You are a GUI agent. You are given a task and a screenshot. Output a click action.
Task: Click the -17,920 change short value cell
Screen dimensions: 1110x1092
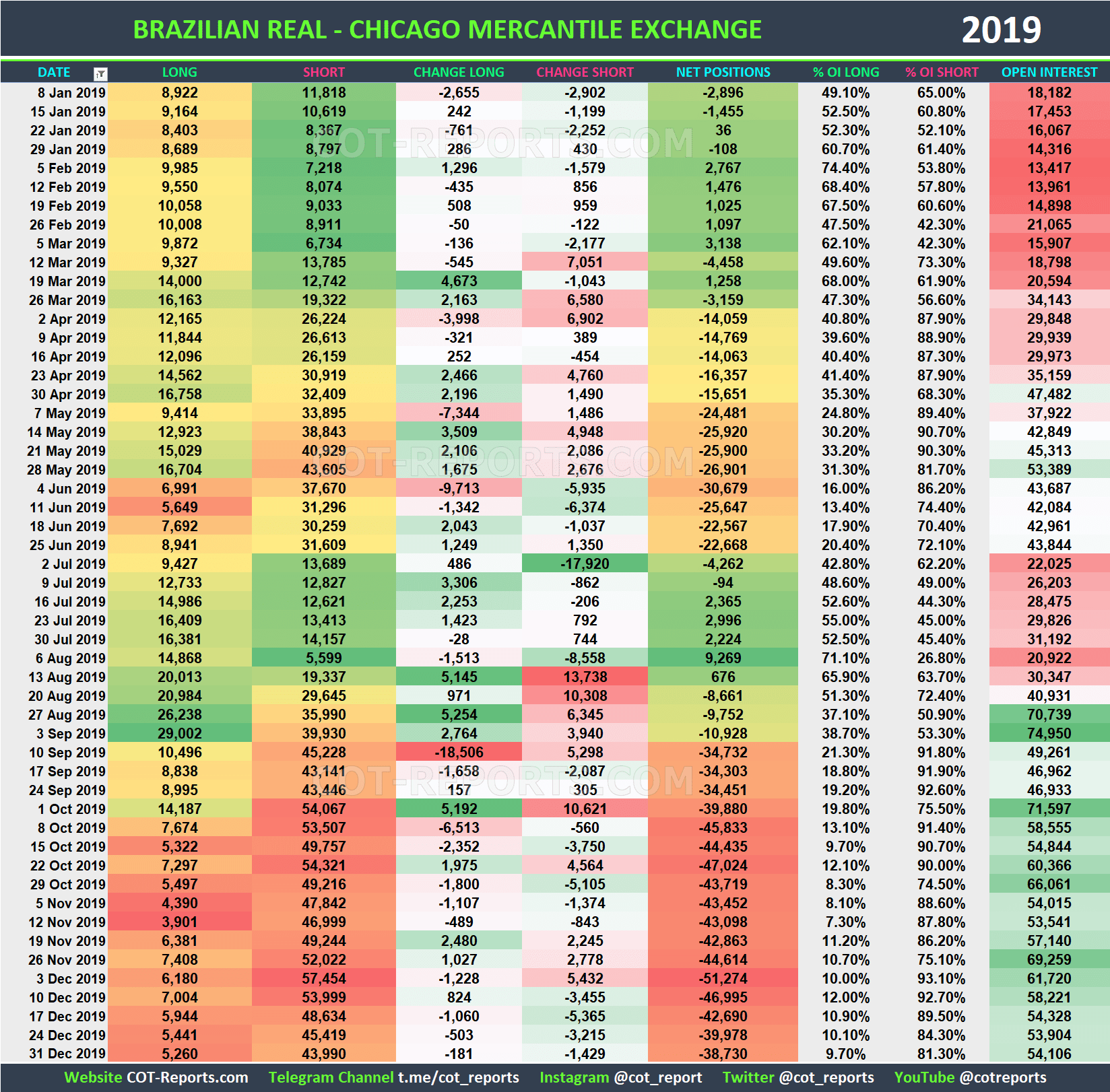[x=585, y=564]
